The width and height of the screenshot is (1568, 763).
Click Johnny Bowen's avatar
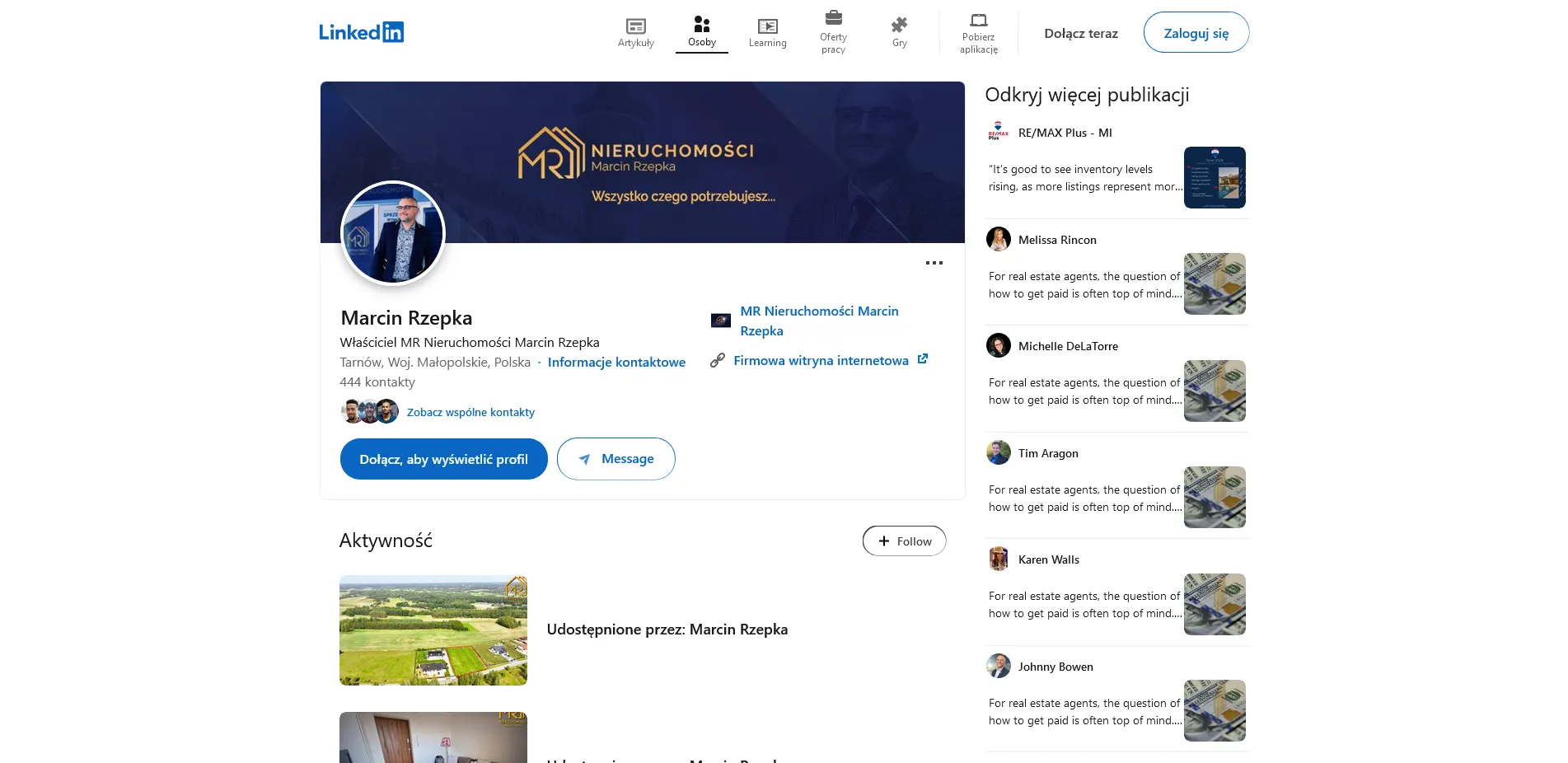pyautogui.click(x=999, y=666)
